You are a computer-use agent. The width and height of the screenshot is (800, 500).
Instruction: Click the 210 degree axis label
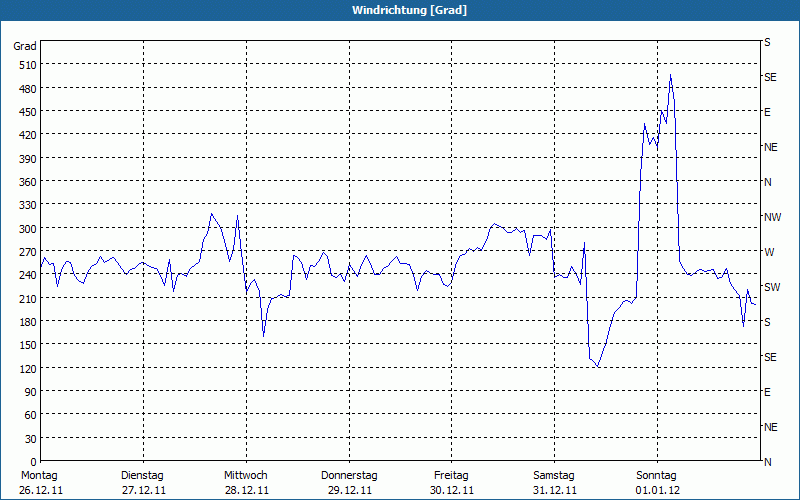point(28,298)
